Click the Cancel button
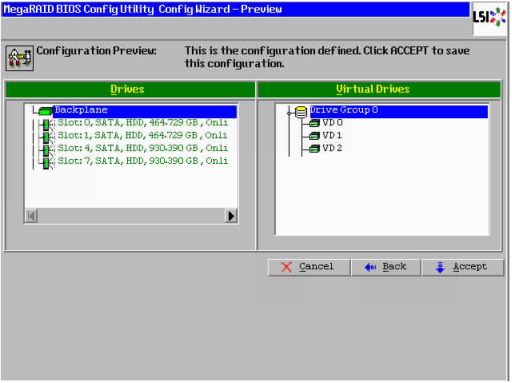This screenshot has width=512, height=383. pyautogui.click(x=309, y=267)
